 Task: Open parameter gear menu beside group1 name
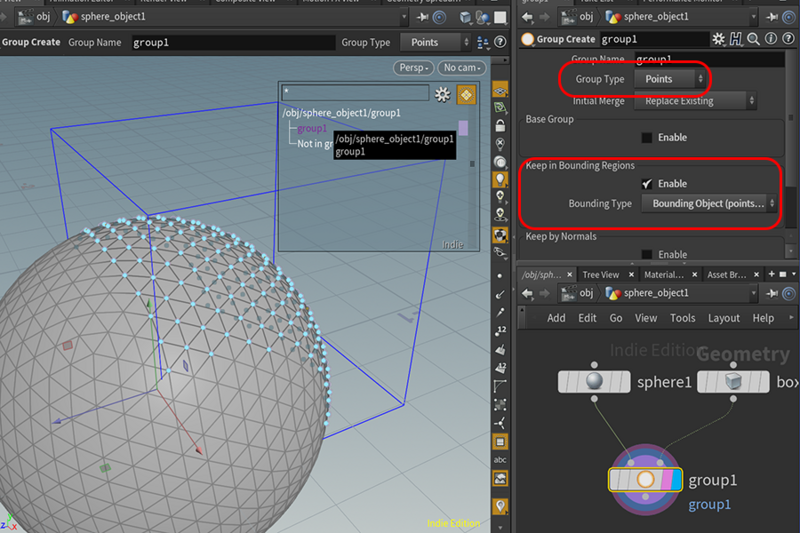[x=718, y=39]
